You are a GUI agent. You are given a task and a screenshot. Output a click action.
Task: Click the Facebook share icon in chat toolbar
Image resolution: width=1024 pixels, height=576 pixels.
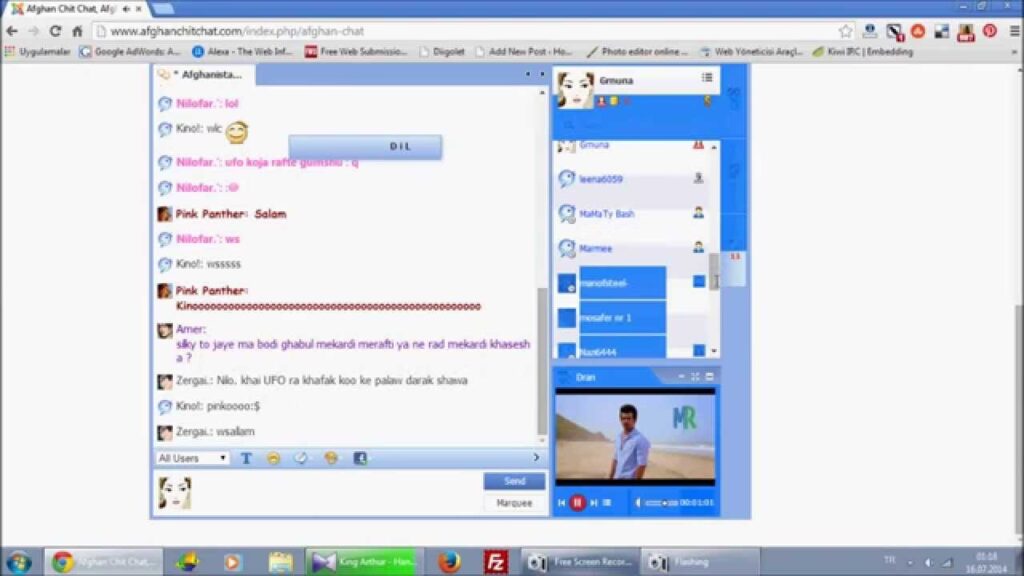click(x=360, y=458)
